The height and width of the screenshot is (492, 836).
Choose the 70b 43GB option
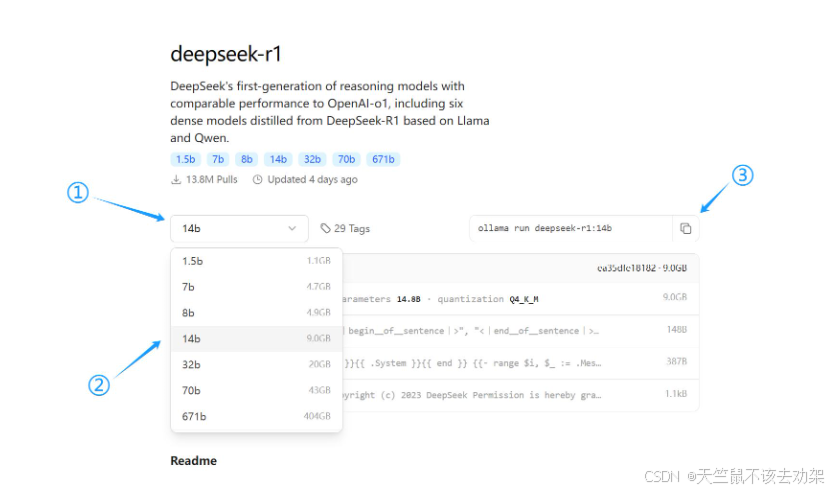(x=256, y=390)
